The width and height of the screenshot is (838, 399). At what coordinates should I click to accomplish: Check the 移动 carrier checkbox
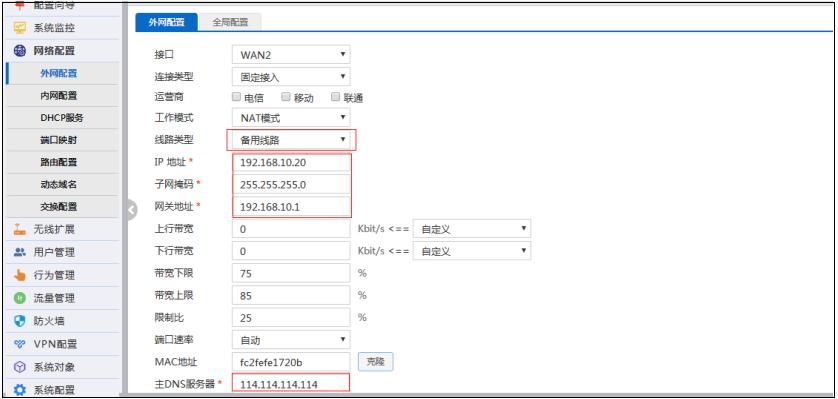click(x=285, y=97)
